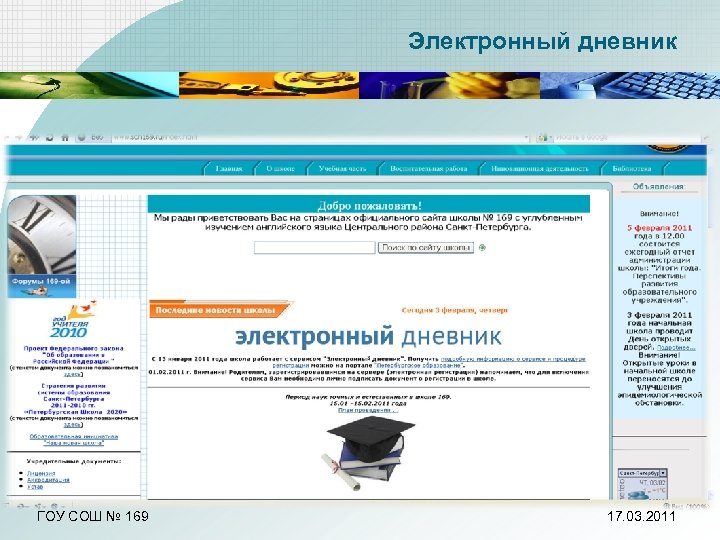Click the Поиск по сайту школы button
The width and height of the screenshot is (720, 540).
[x=426, y=248]
